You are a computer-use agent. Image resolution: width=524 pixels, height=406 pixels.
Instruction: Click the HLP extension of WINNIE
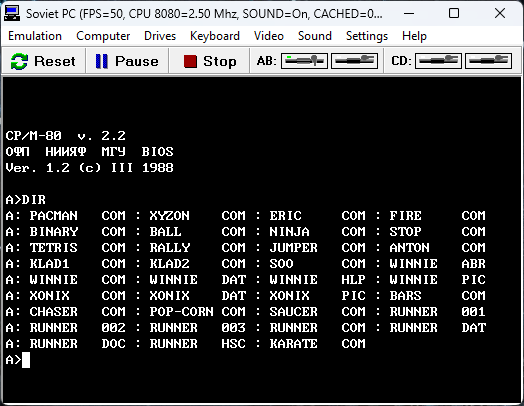(353, 280)
